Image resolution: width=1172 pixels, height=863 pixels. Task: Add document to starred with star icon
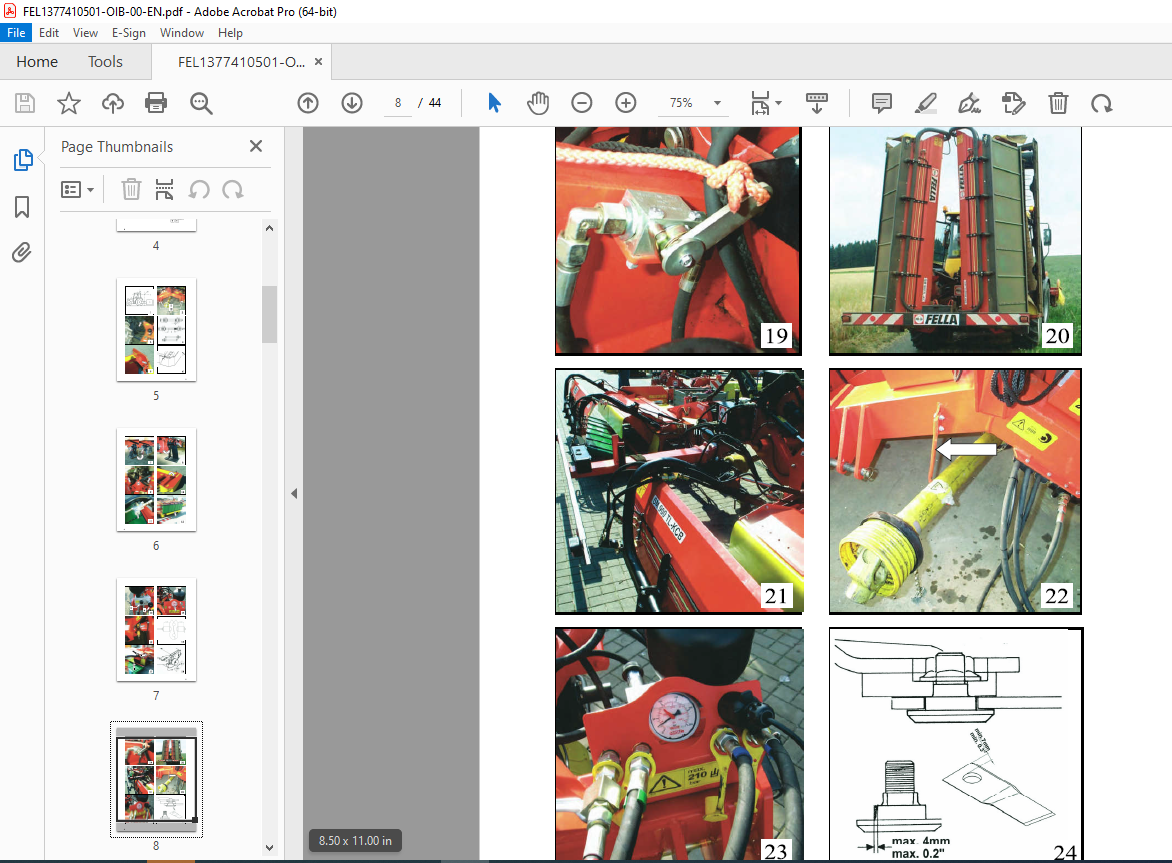69,102
